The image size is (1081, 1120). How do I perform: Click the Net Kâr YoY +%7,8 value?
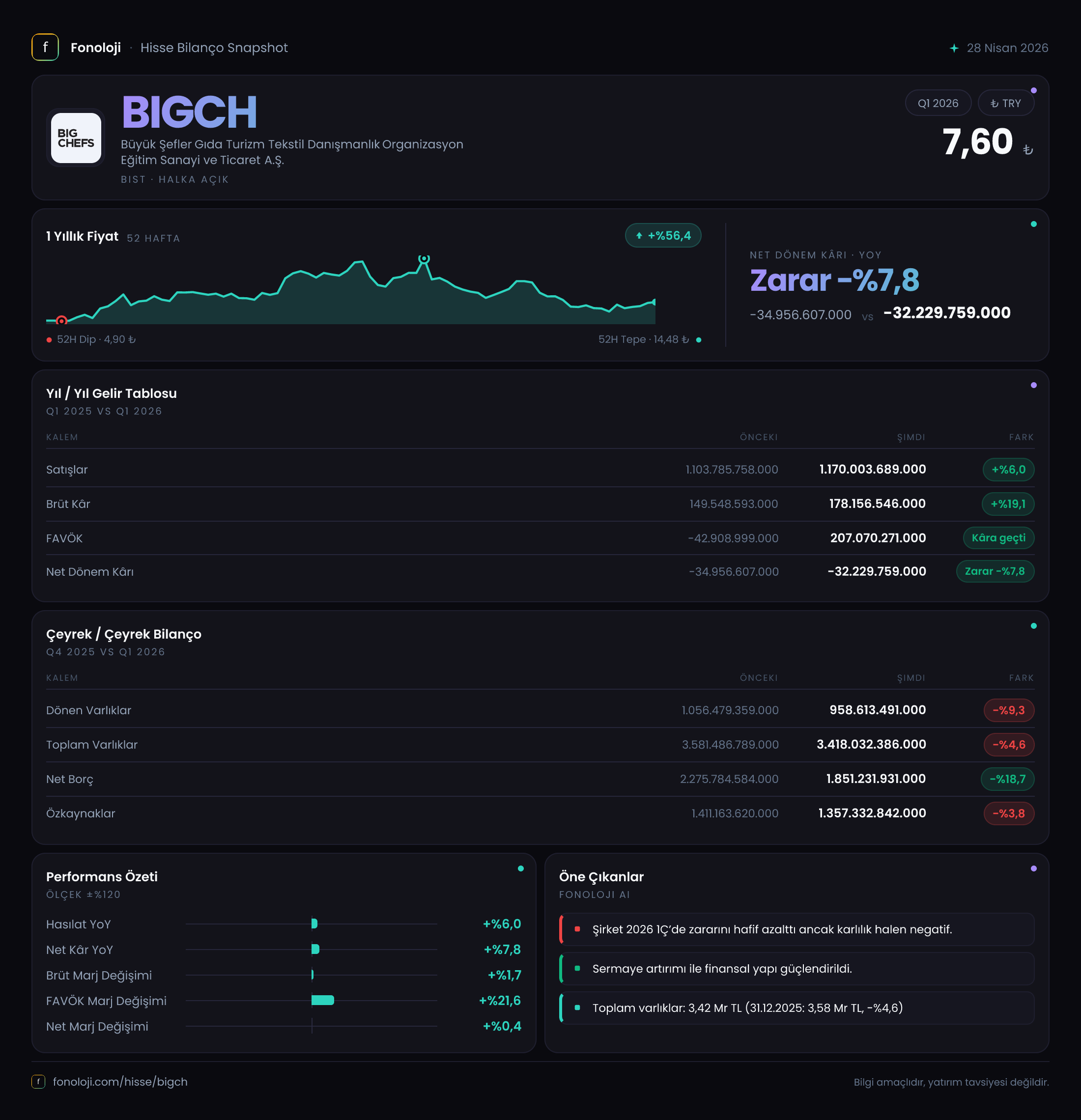(x=502, y=950)
